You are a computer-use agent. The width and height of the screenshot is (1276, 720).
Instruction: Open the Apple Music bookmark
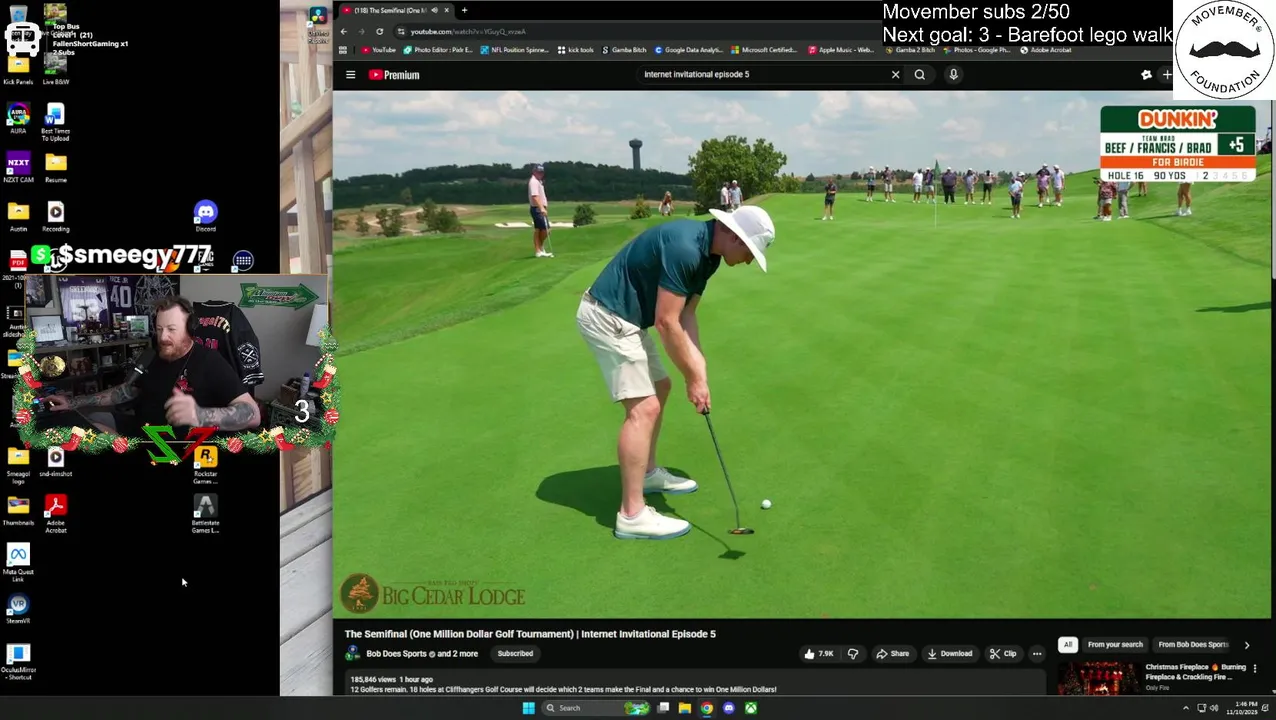pyautogui.click(x=840, y=50)
